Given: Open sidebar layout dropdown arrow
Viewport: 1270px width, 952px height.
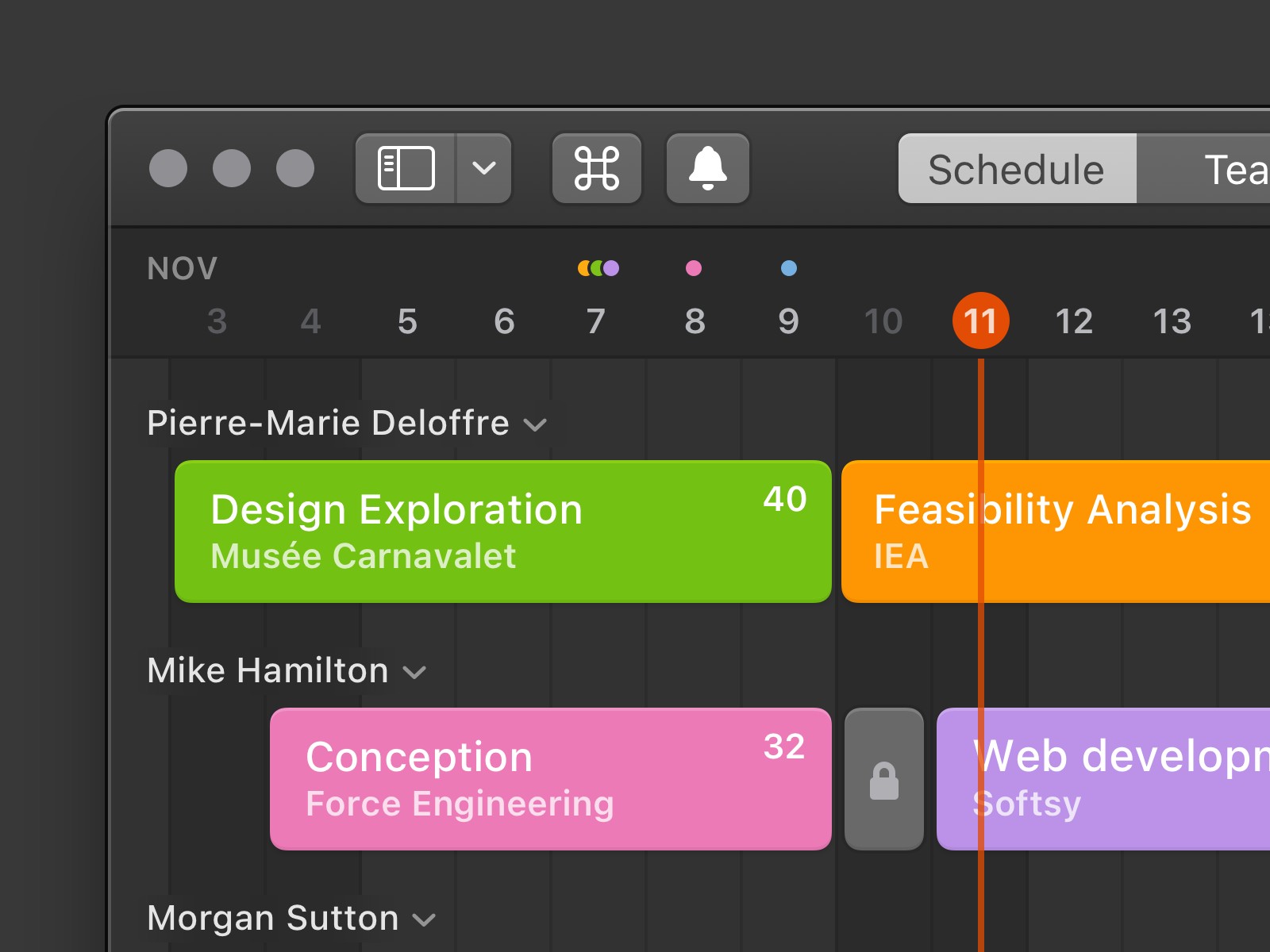Looking at the screenshot, I should [483, 168].
